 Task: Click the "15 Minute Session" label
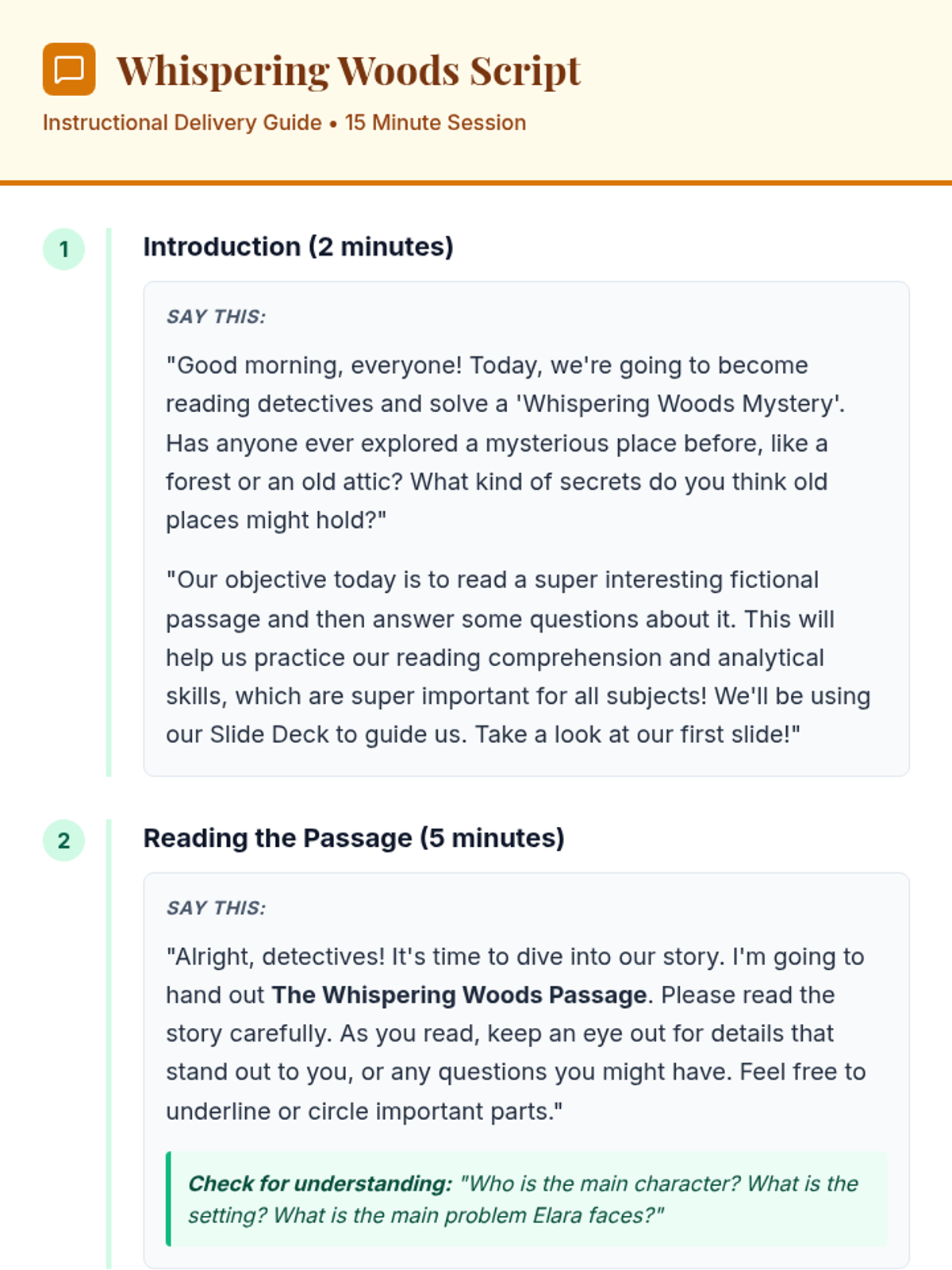click(436, 123)
